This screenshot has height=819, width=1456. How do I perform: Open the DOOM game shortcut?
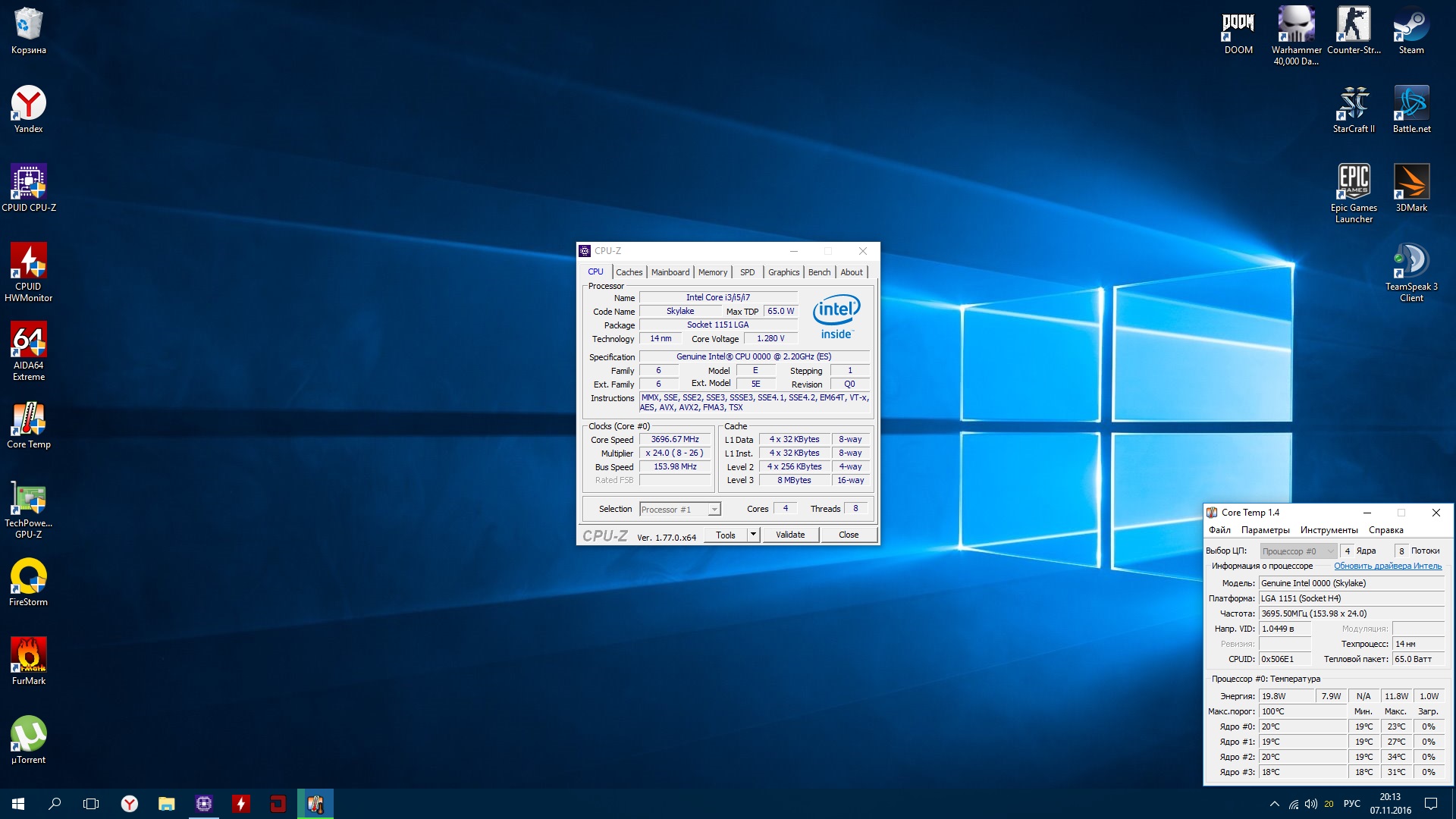pyautogui.click(x=1238, y=25)
